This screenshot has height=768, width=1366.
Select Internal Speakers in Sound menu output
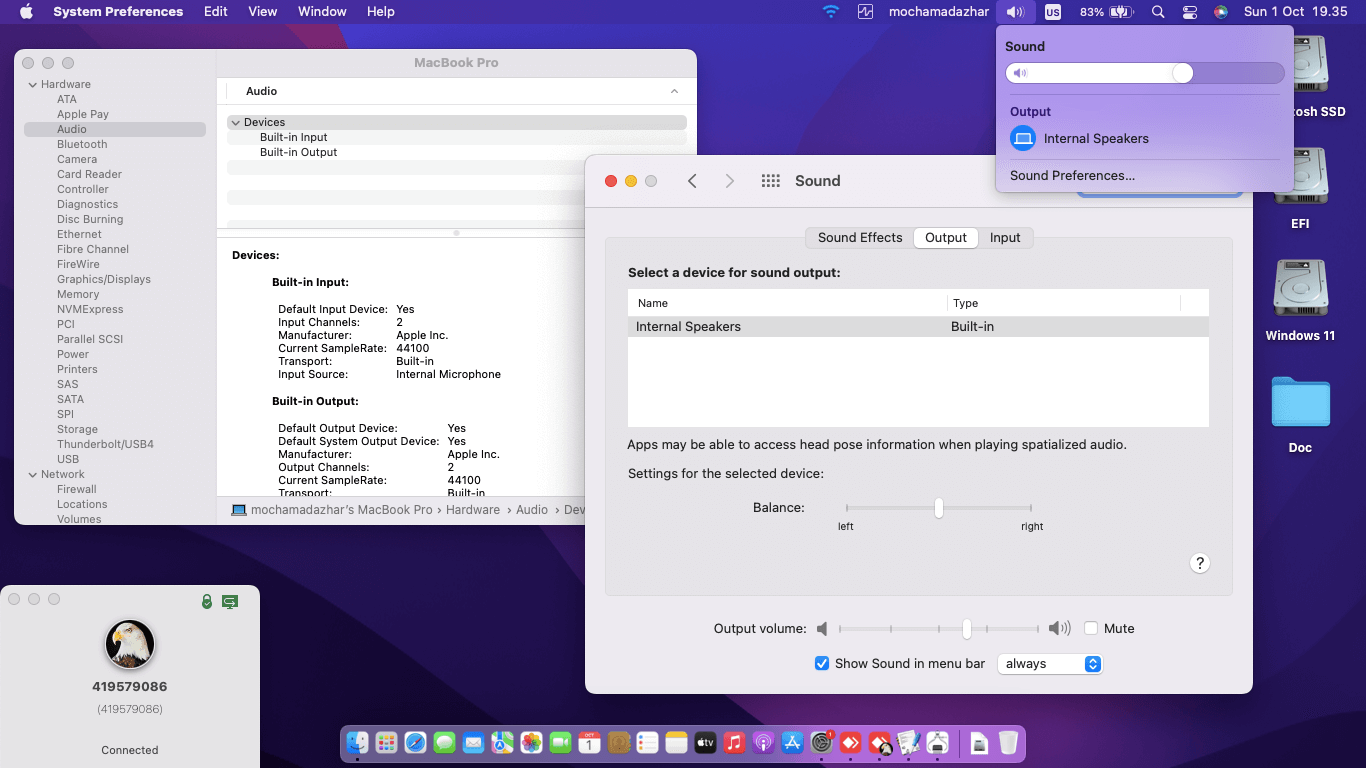point(1144,139)
